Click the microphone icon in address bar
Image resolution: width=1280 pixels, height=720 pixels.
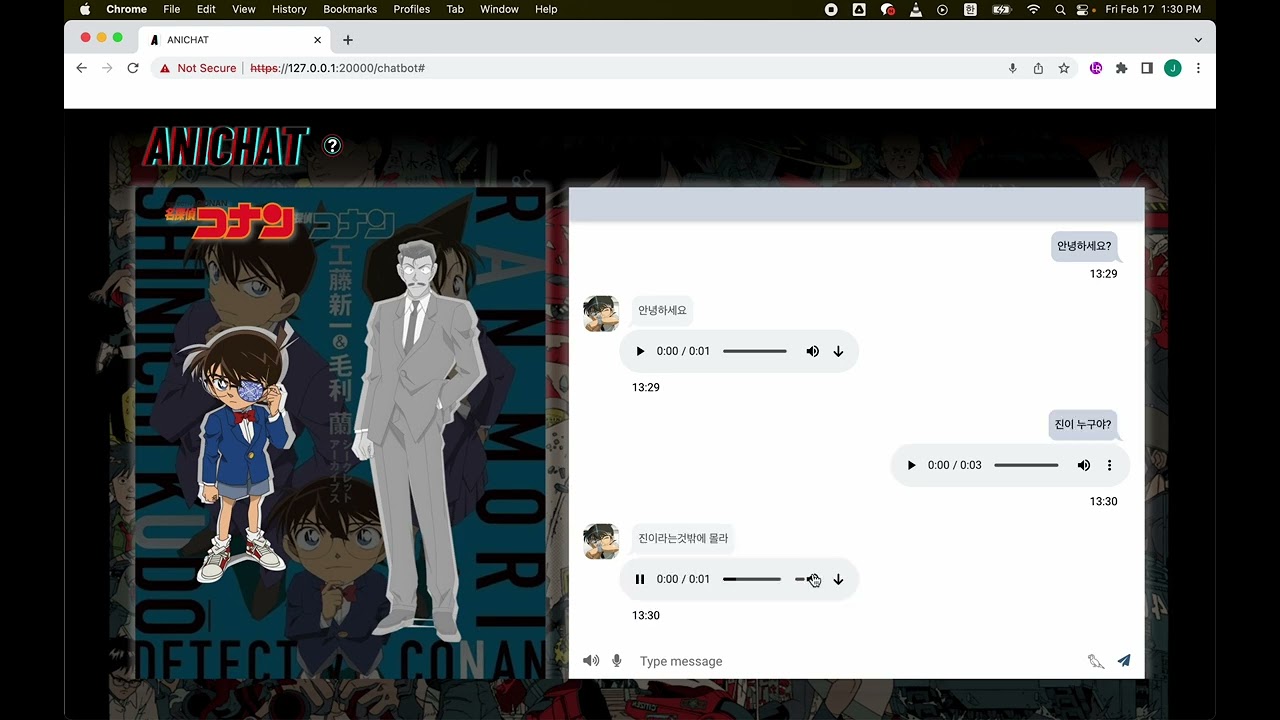[x=1012, y=68]
